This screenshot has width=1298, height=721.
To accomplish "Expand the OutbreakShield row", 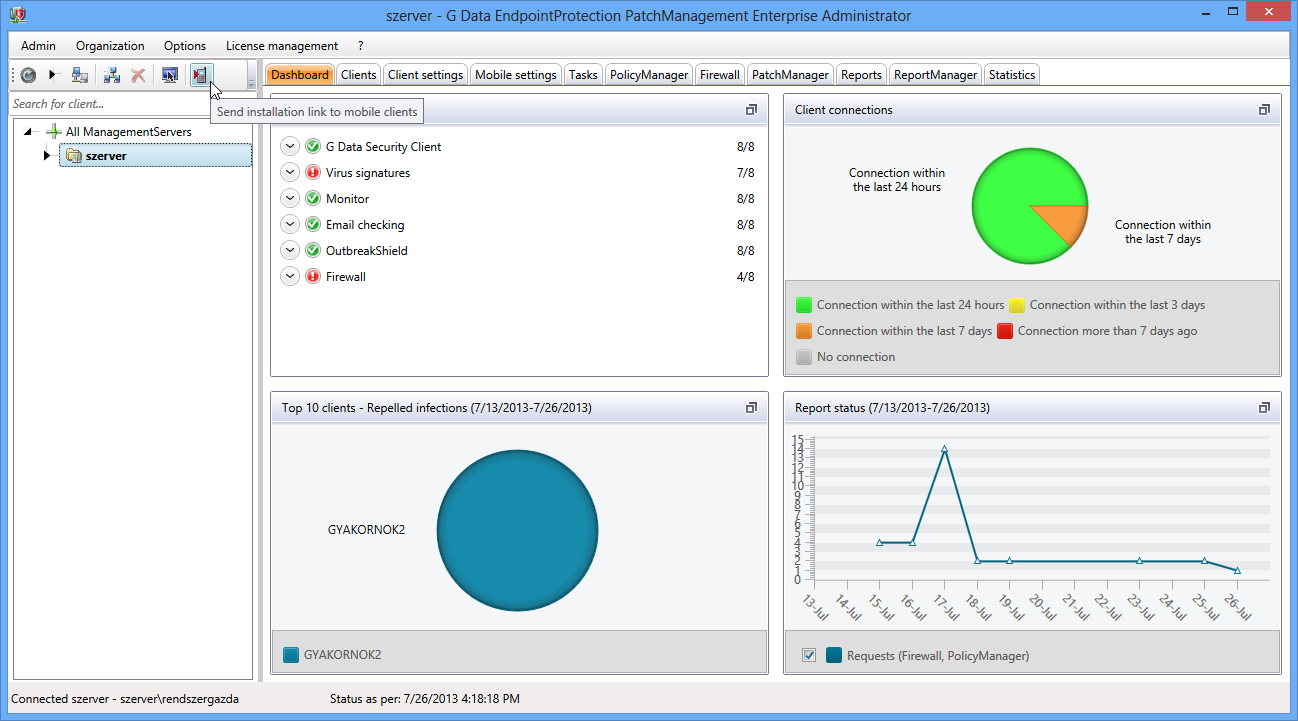I will coord(290,251).
